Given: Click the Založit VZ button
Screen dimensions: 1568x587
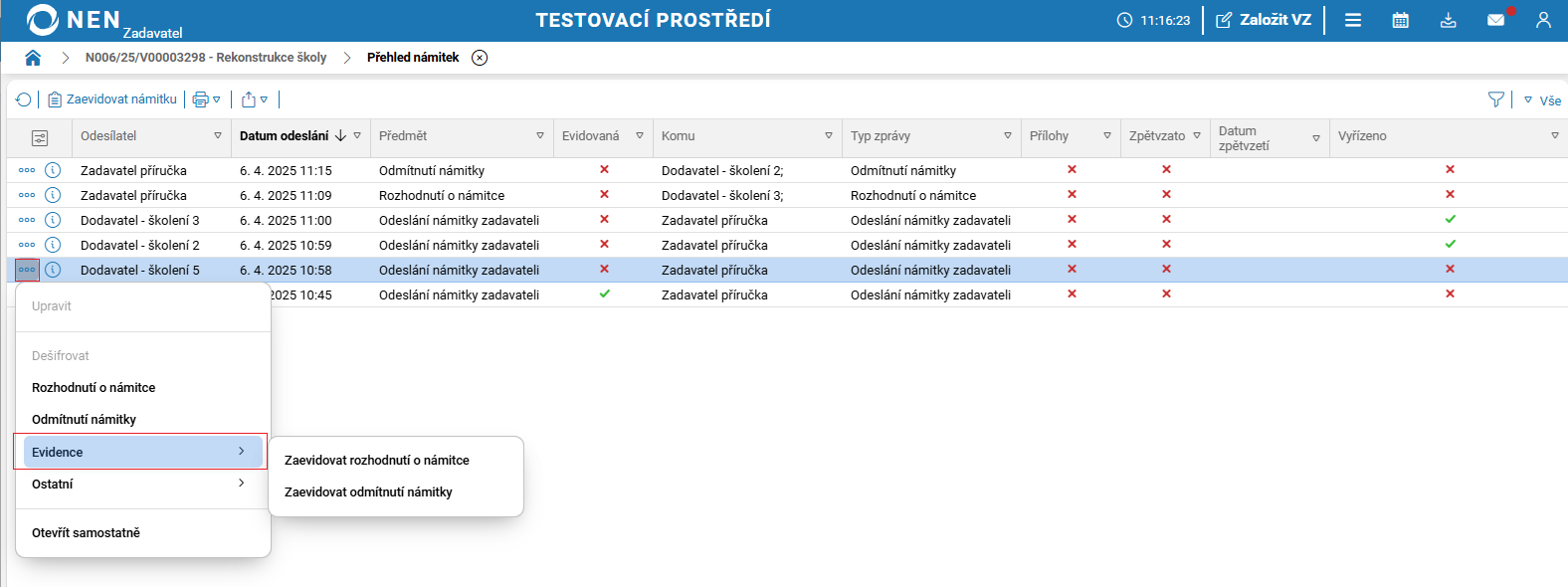Looking at the screenshot, I should [x=1264, y=20].
